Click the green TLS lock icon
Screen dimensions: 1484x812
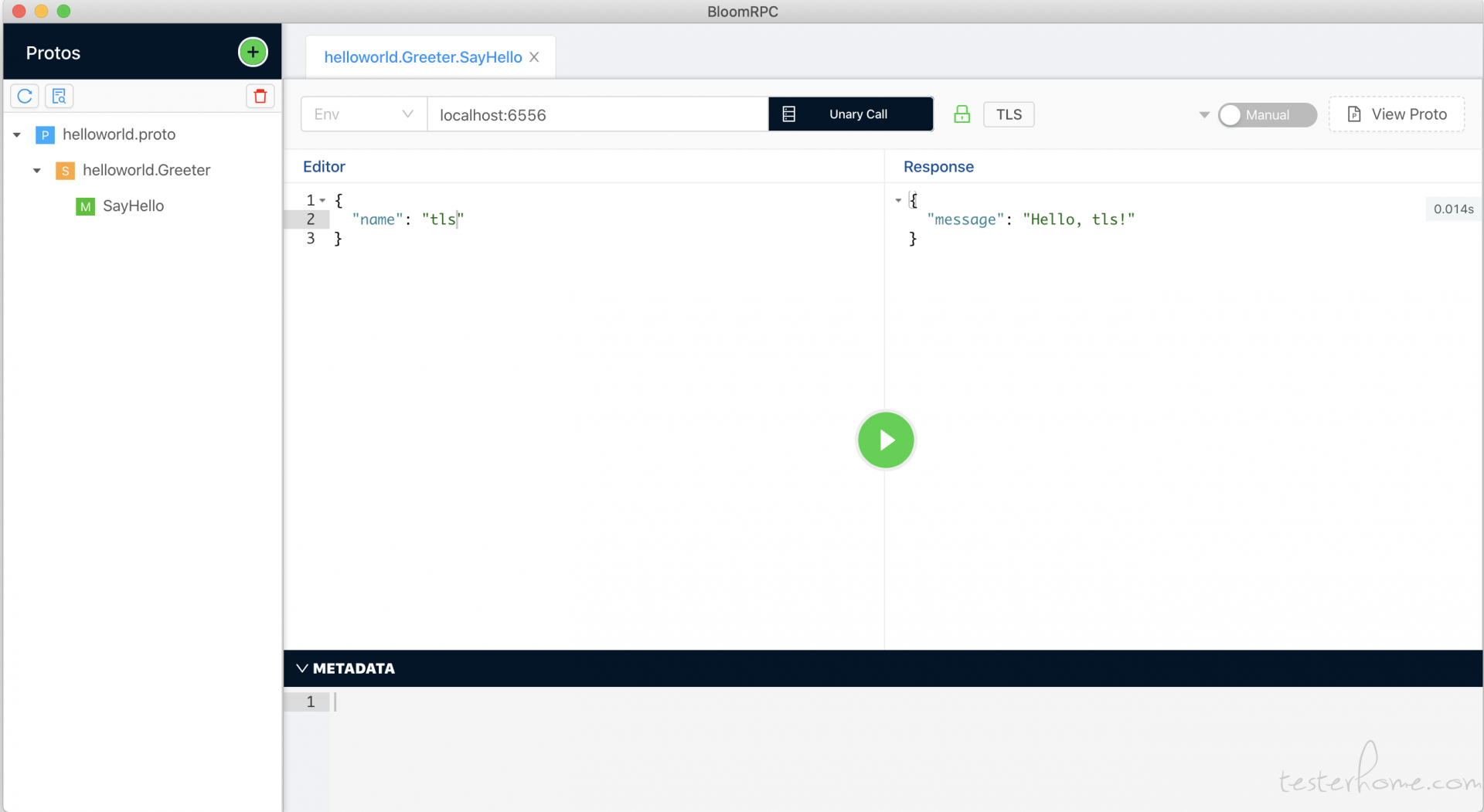click(x=962, y=114)
